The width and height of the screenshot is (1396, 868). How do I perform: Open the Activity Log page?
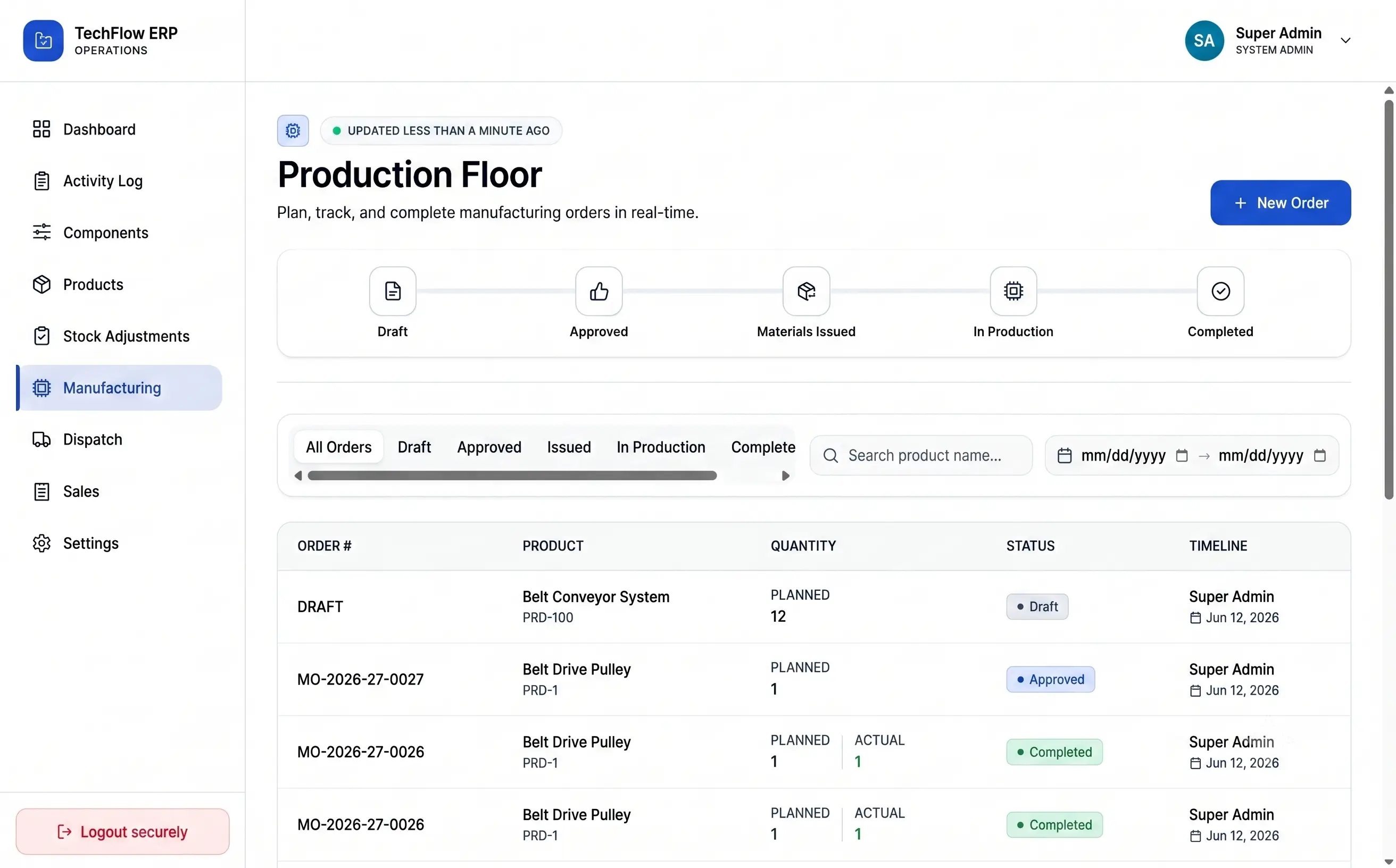pos(119,181)
